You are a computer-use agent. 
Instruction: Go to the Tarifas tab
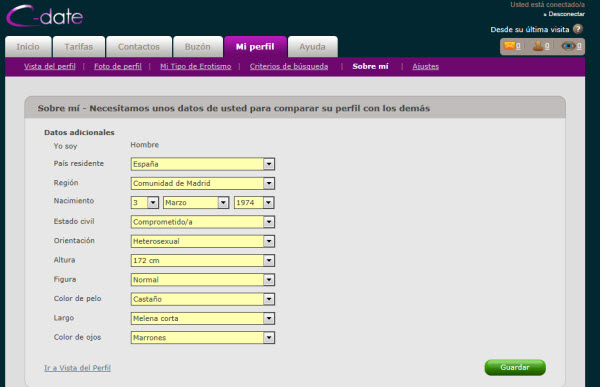point(79,47)
